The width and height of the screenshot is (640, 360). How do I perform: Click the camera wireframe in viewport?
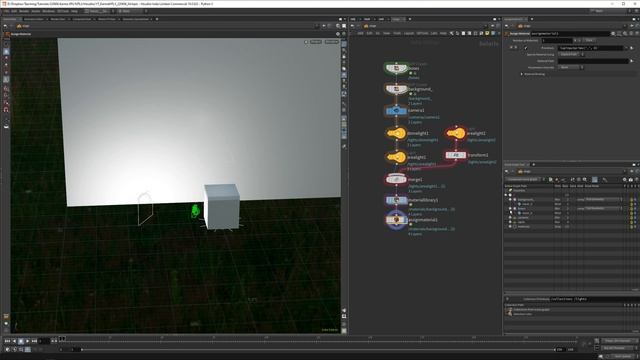(x=145, y=209)
